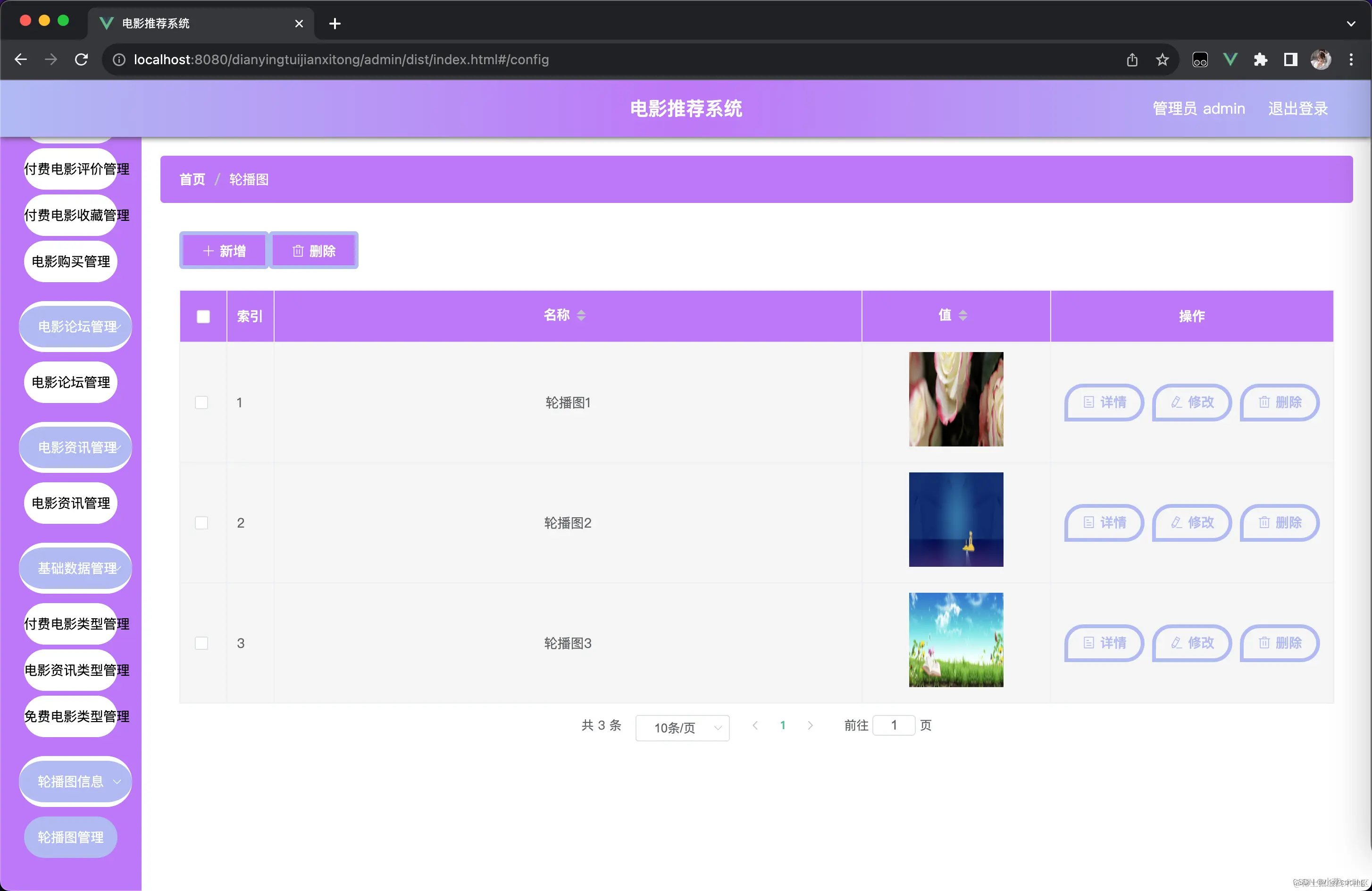Expand the 电影资讯管理 sidebar group
The height and width of the screenshot is (891, 1372).
pyautogui.click(x=75, y=447)
